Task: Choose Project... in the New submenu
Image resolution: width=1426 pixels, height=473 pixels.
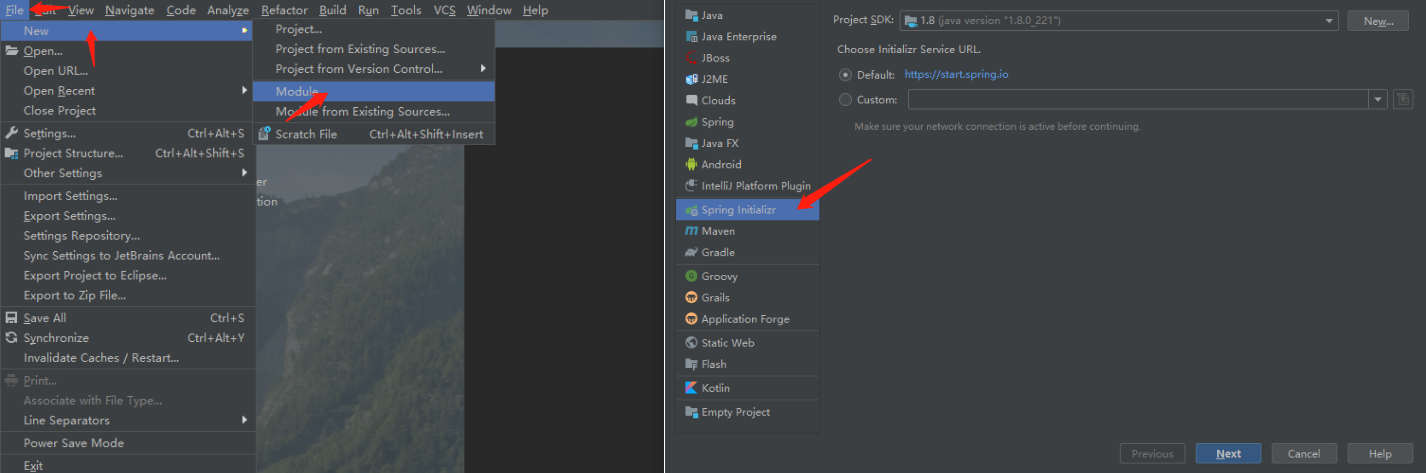Action: click(373, 29)
